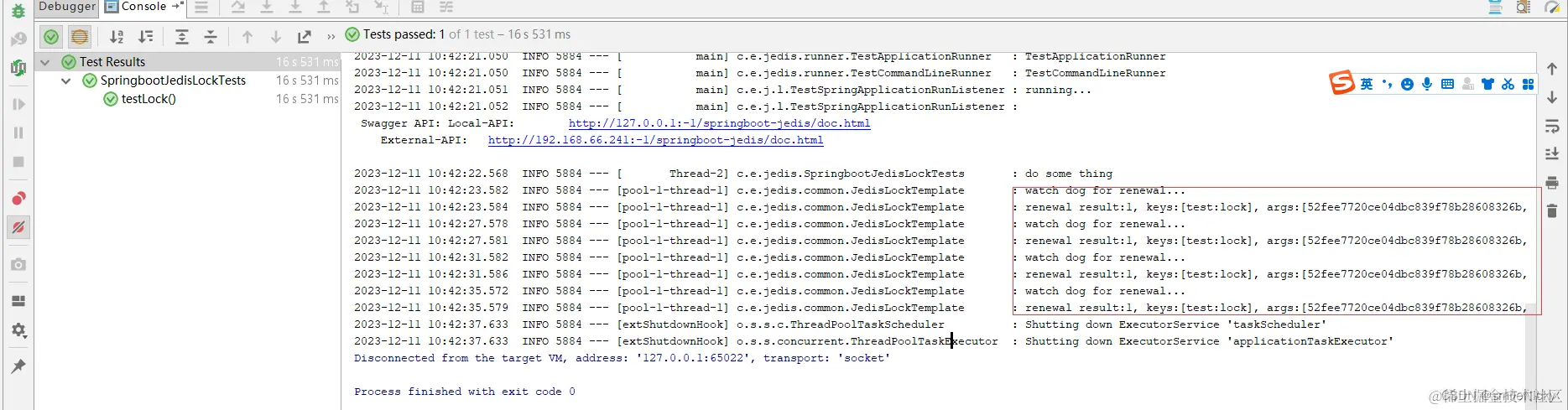Screen dimensions: 1568x410
Task: Collapse all test tree nodes
Action: pyautogui.click(x=211, y=37)
